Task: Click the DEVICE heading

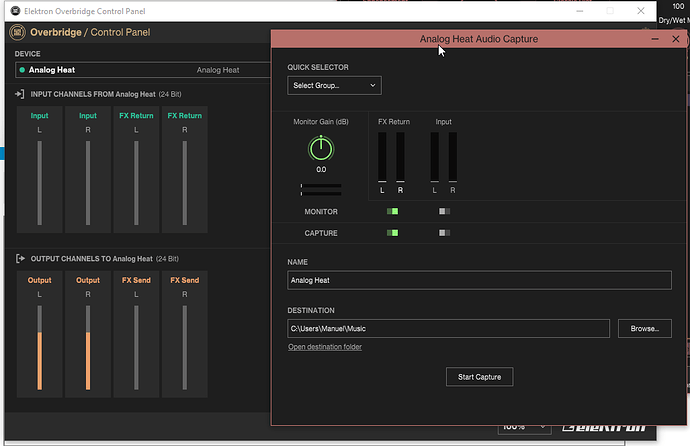Action: point(27,54)
